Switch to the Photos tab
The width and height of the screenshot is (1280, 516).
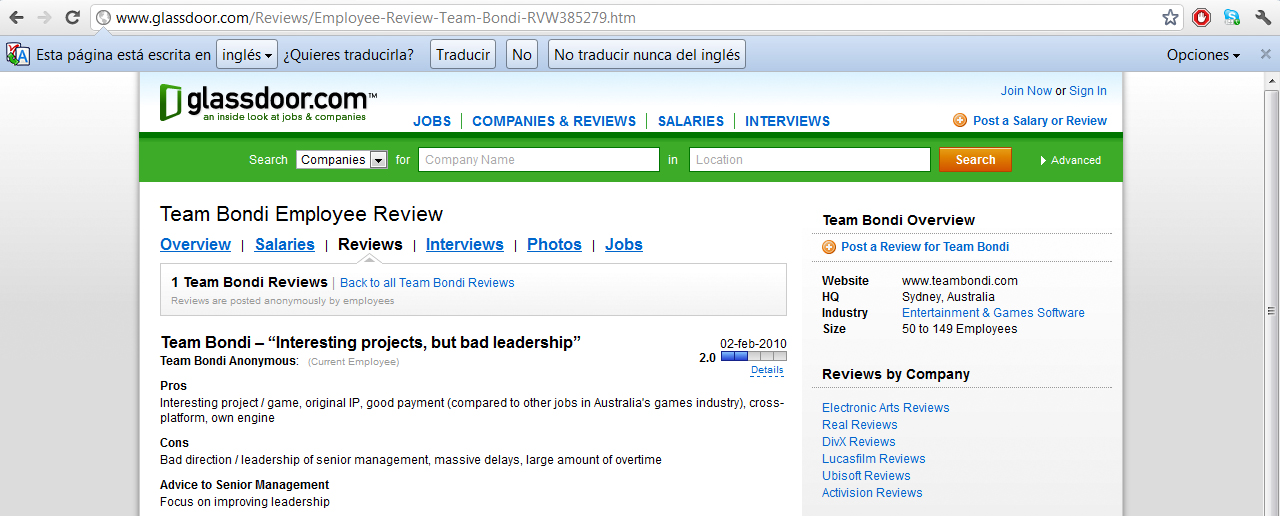coord(554,245)
